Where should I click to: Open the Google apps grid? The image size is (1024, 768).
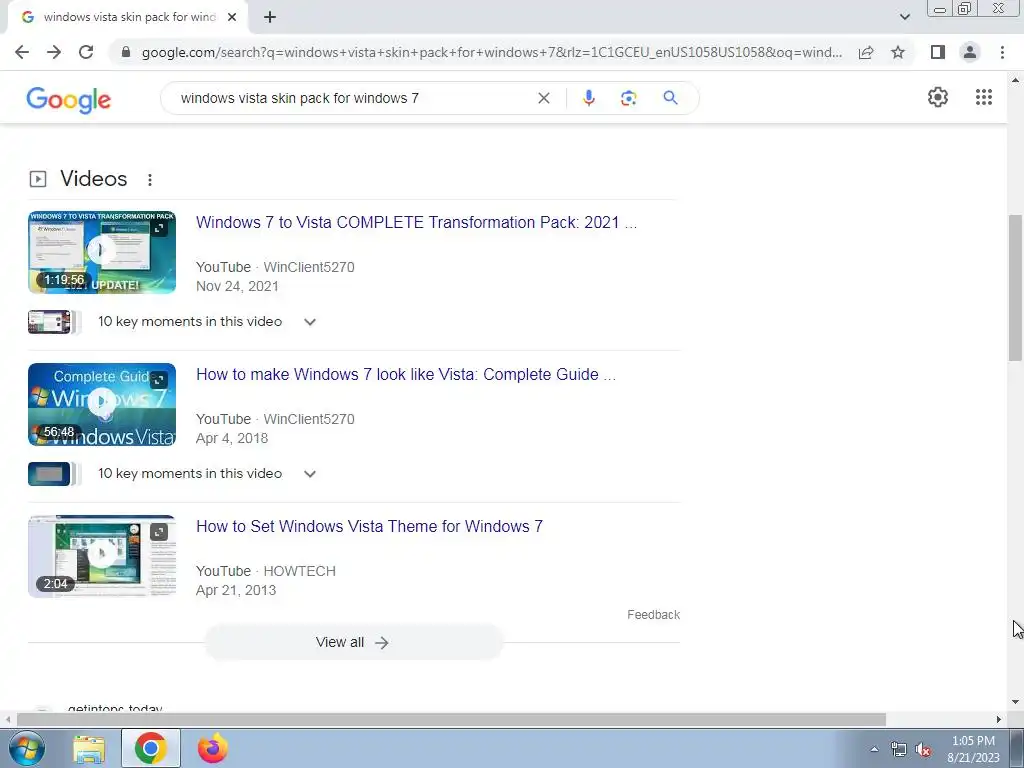click(984, 97)
